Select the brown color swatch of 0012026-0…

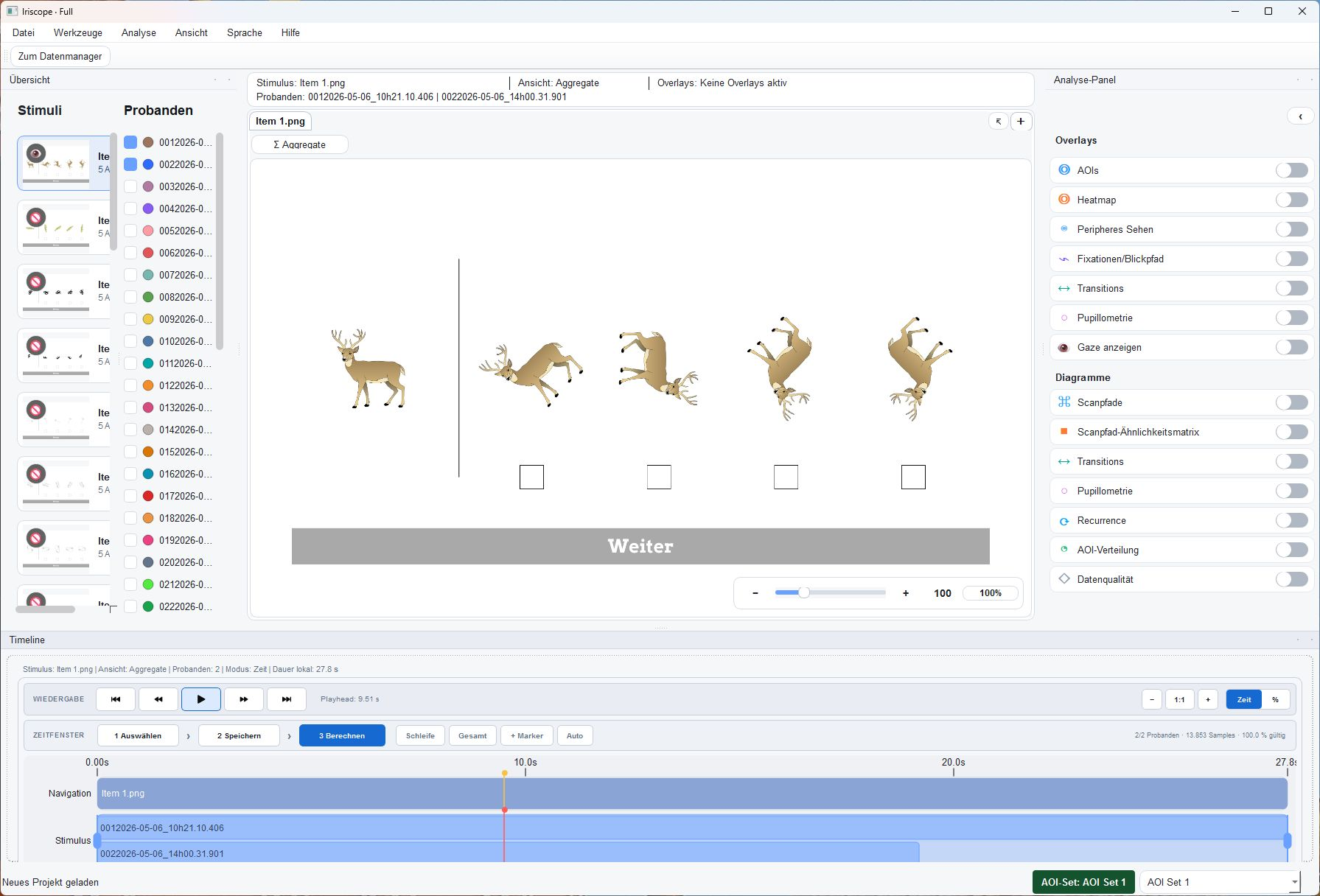pyautogui.click(x=148, y=142)
